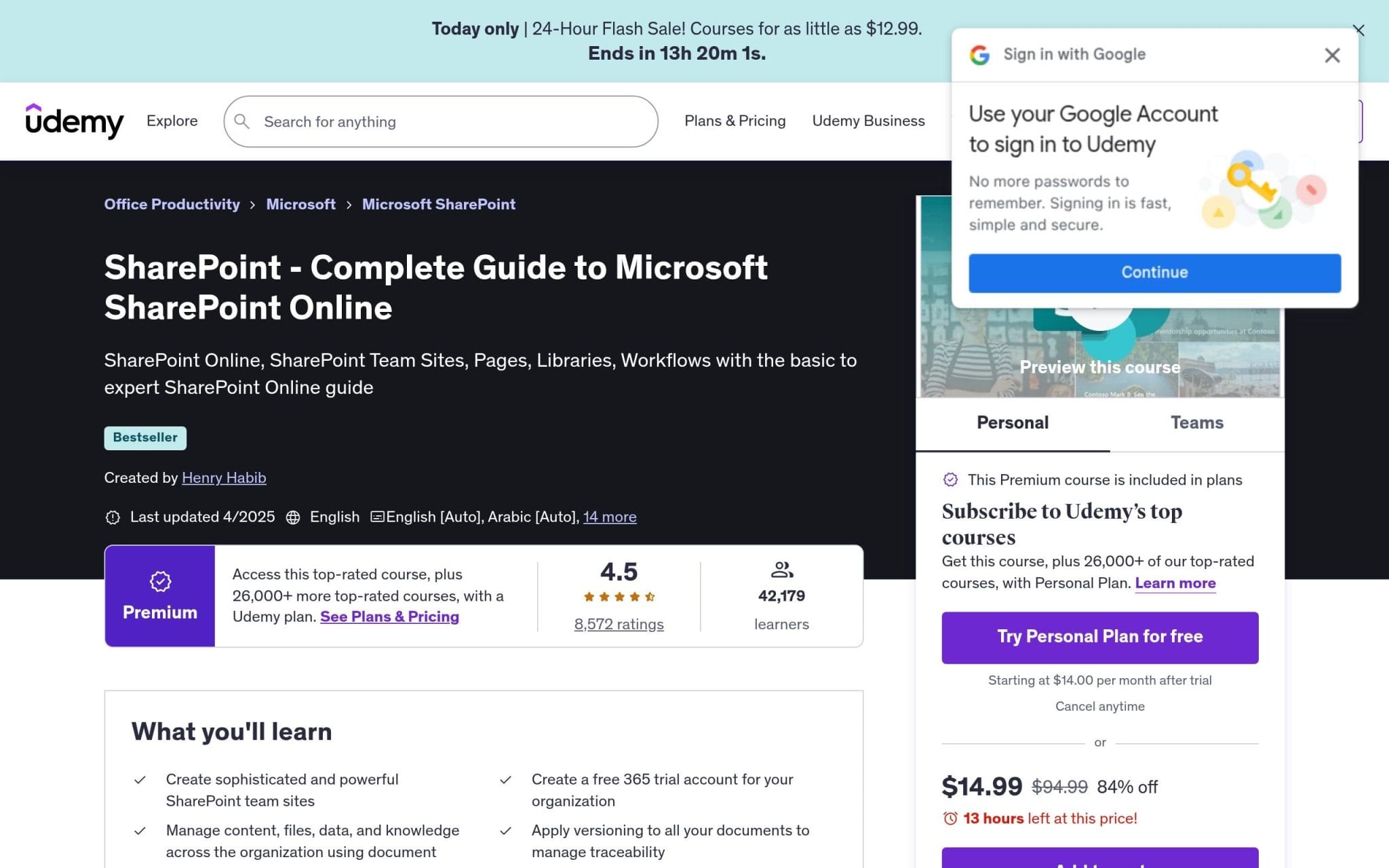Image resolution: width=1389 pixels, height=868 pixels.
Task: Close the Sign in with Google popup
Action: (1332, 55)
